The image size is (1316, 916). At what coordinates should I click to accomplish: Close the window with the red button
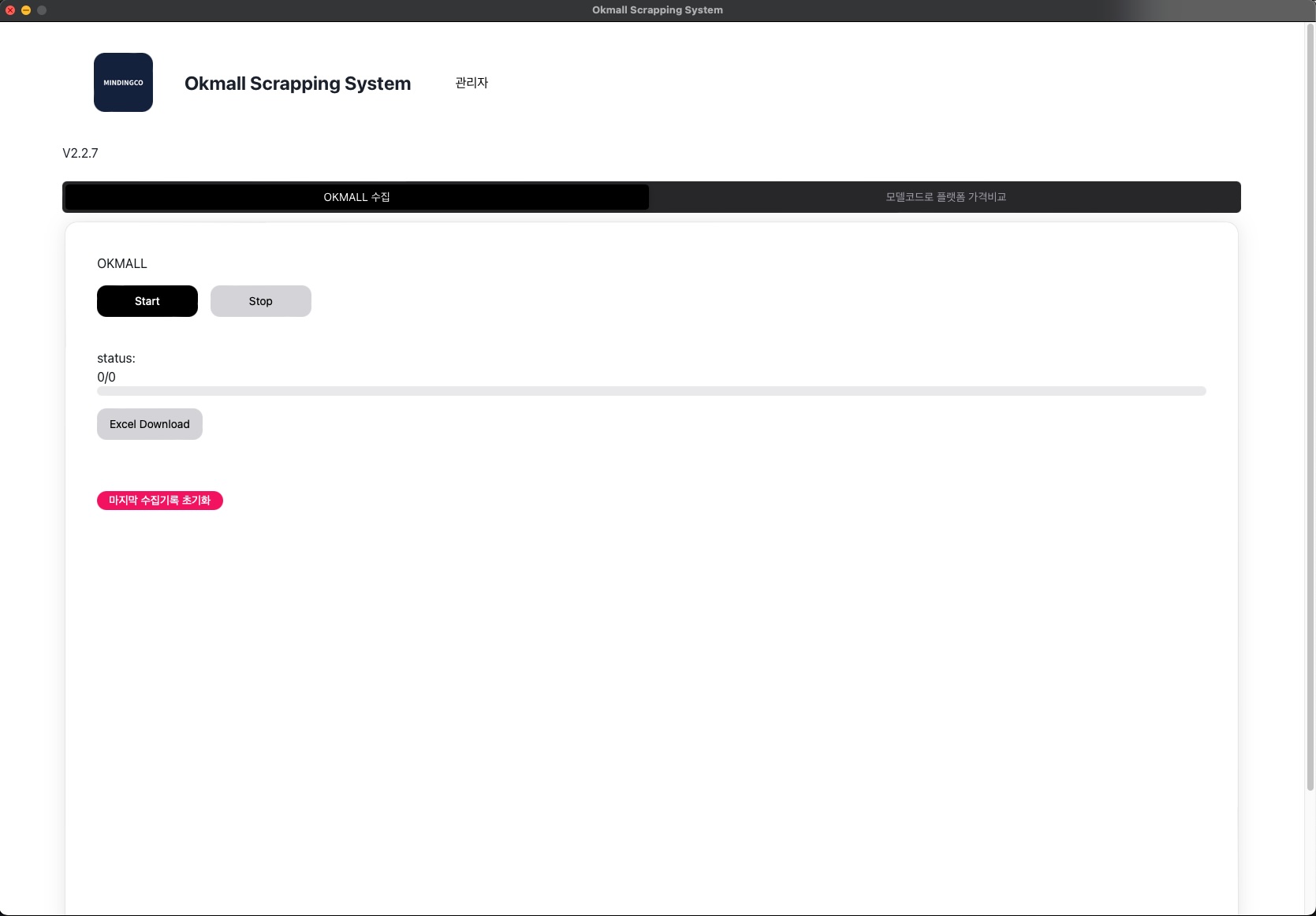point(10,10)
